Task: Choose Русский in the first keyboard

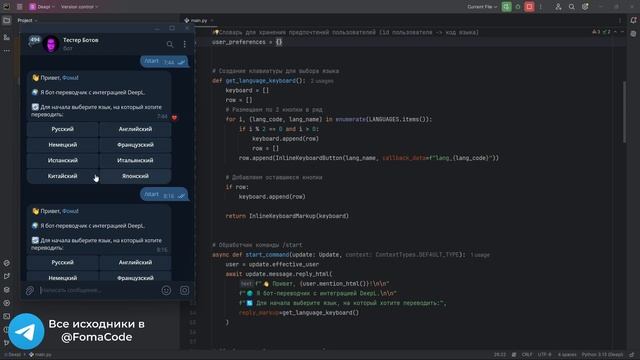Action: click(62, 129)
